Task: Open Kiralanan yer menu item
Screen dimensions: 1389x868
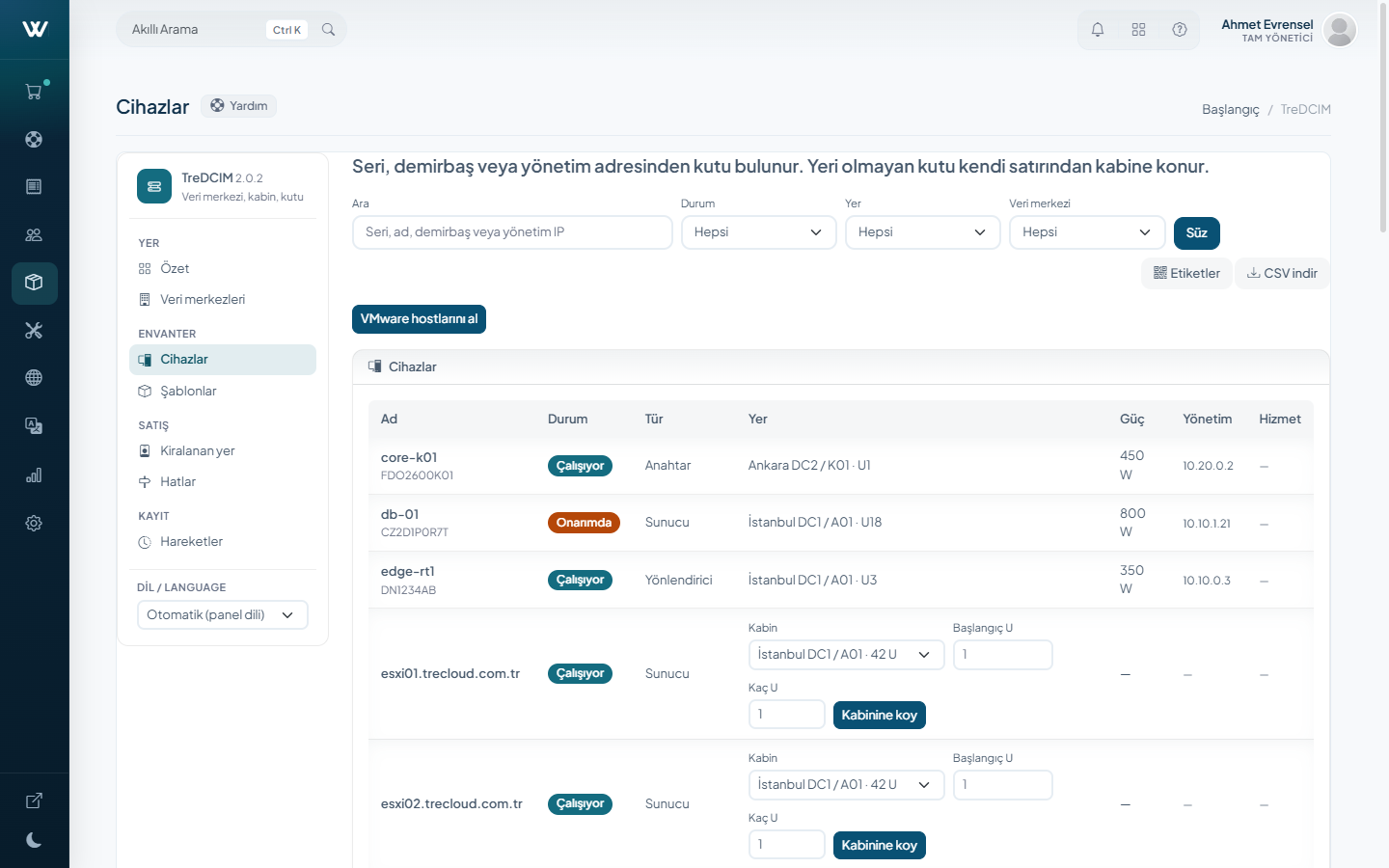Action: click(223, 450)
